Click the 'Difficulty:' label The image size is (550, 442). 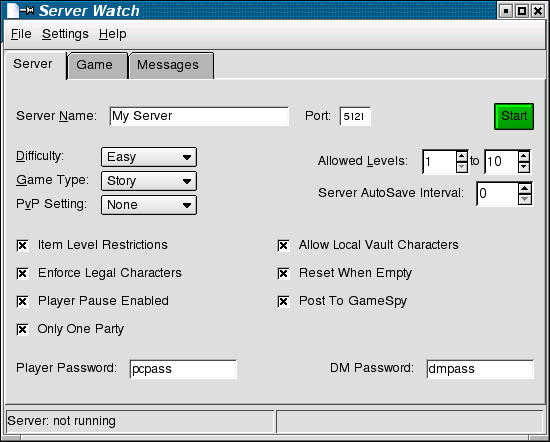pos(40,156)
